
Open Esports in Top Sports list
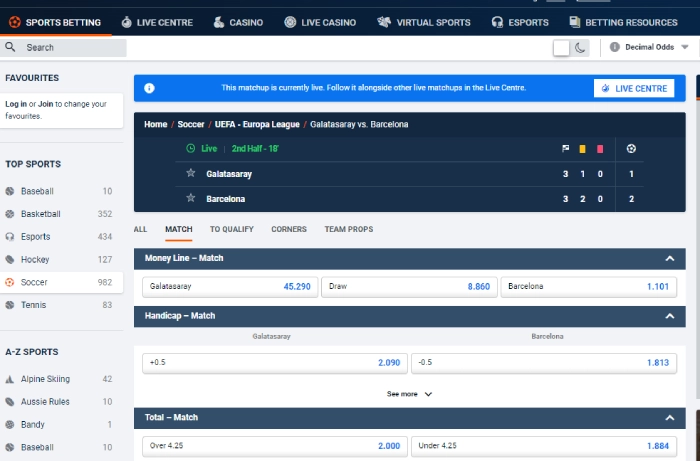61,237
